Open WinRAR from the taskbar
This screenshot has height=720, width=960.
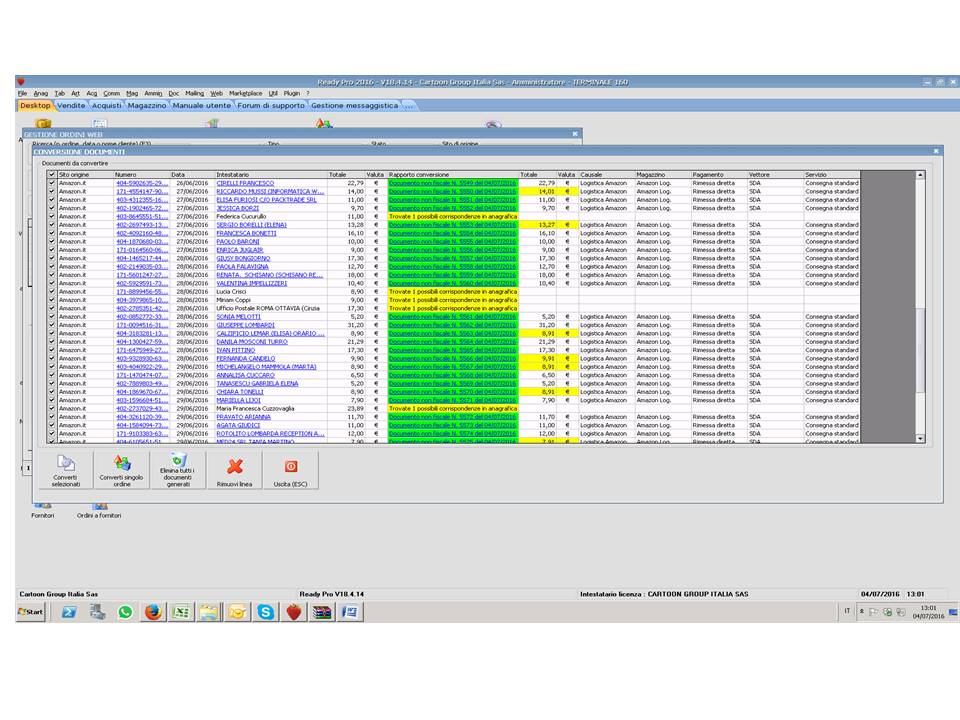[322, 612]
